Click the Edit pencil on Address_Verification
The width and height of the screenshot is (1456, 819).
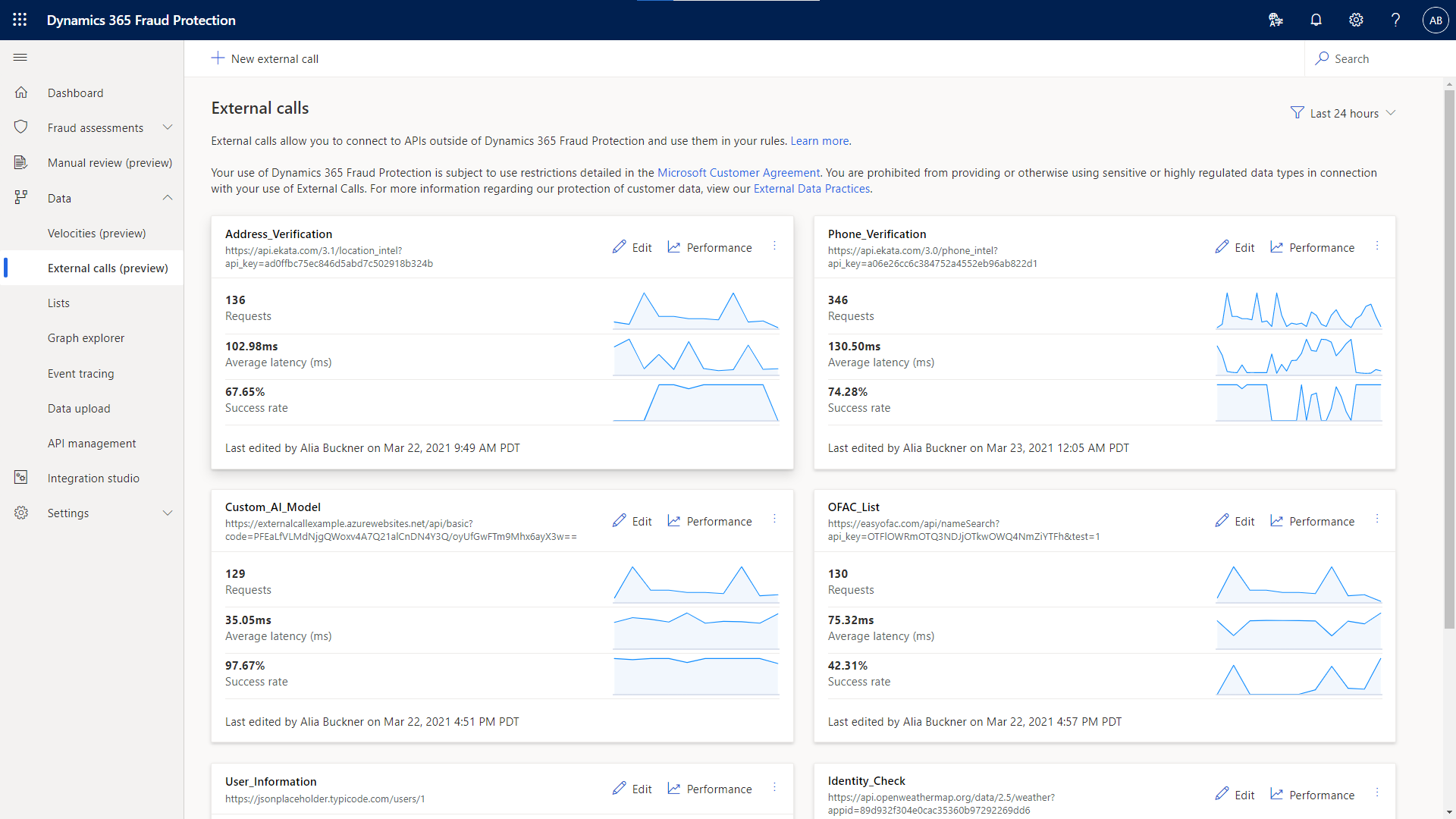(632, 246)
